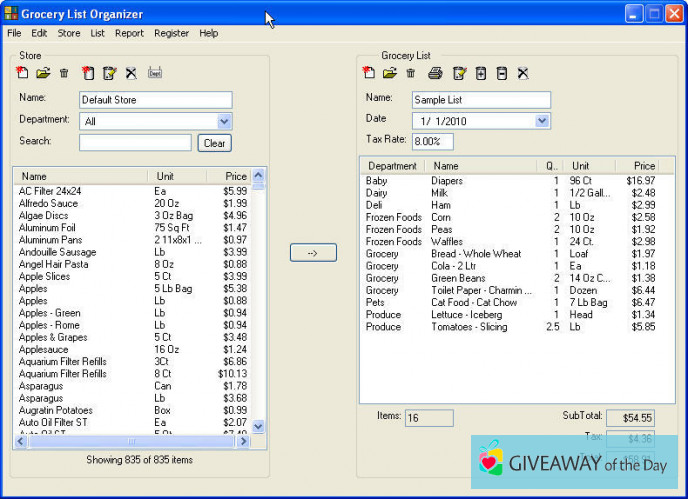Open the Register menu
The height and width of the screenshot is (499, 688).
171,33
